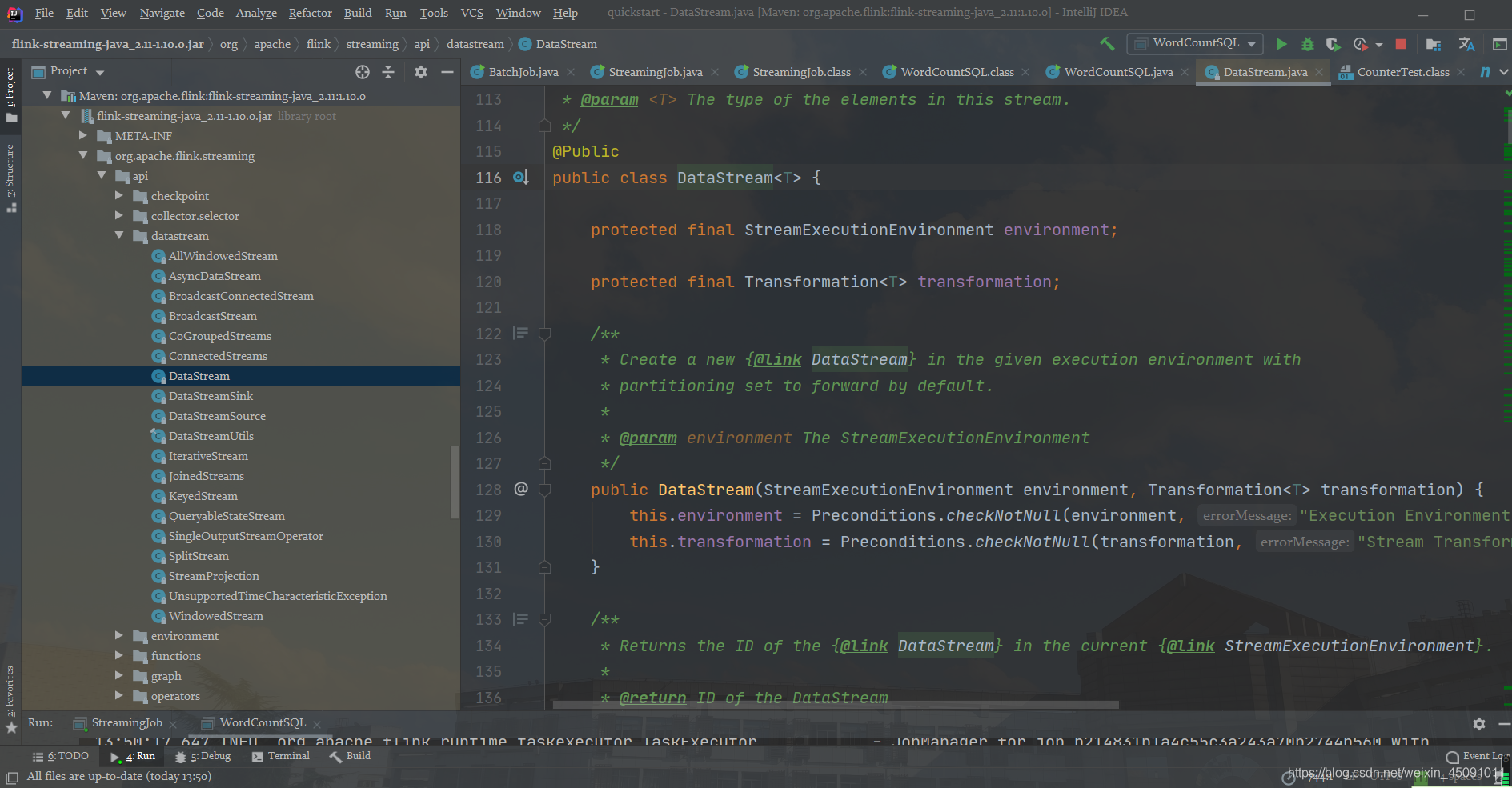Switch to the StreamingJob.java tab
This screenshot has width=1512, height=788.
click(655, 72)
